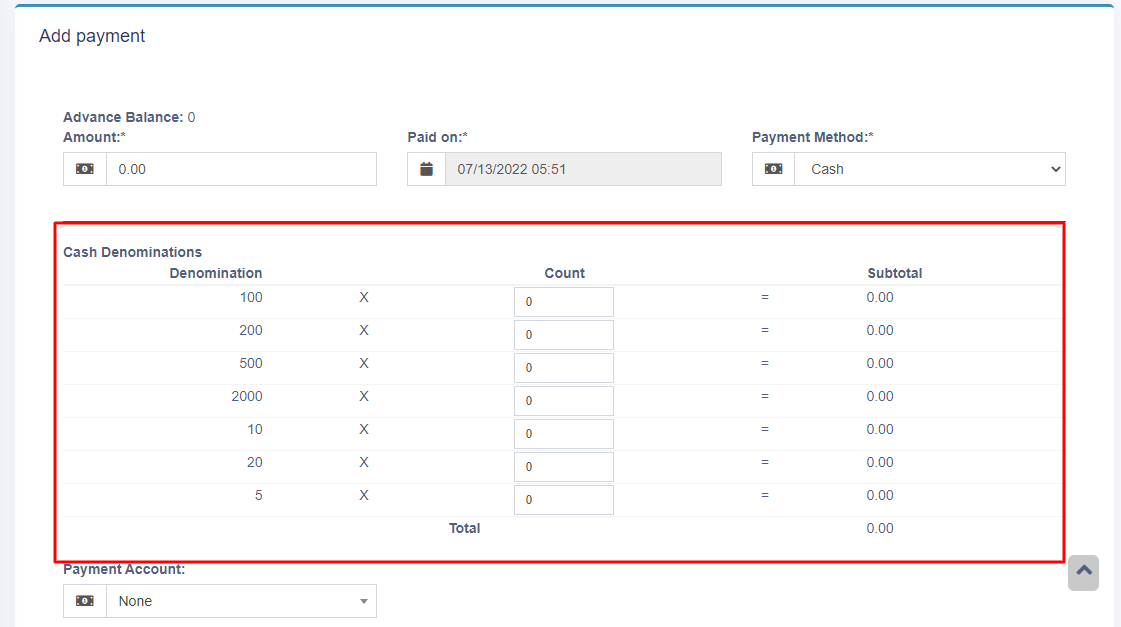
Task: Click the Add payment heading
Action: pos(92,36)
